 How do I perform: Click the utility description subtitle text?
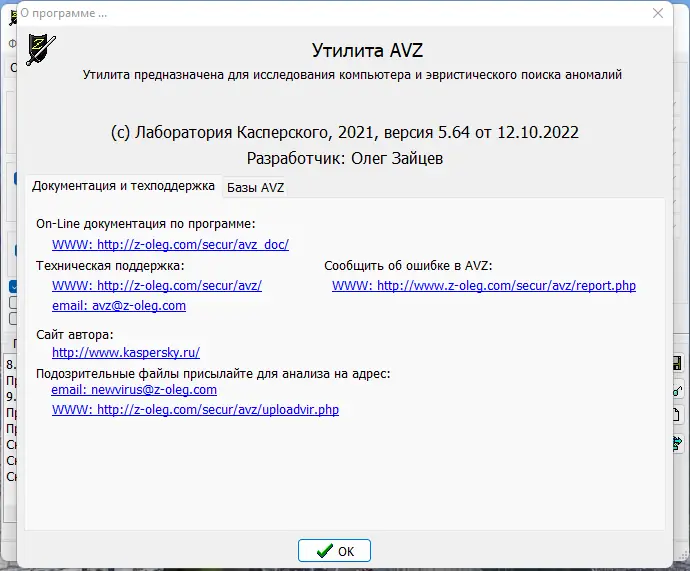click(x=352, y=75)
